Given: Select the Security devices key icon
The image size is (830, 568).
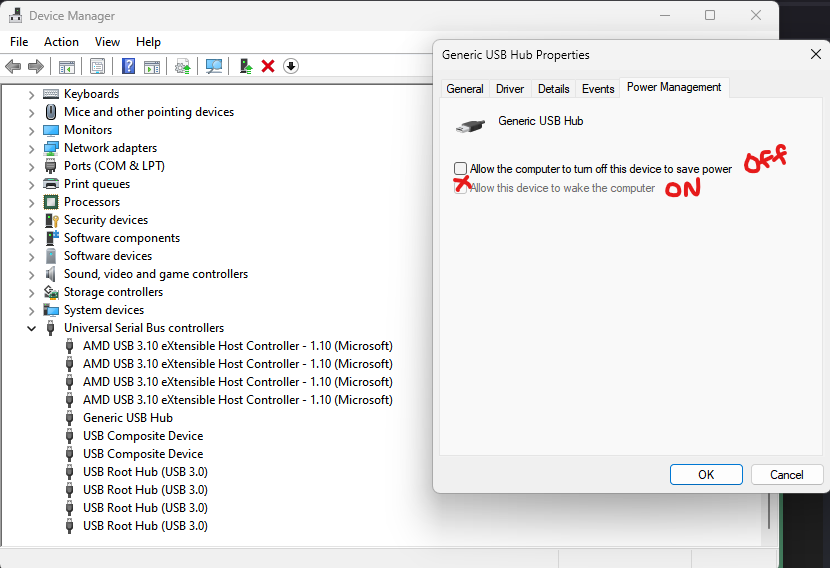Looking at the screenshot, I should pos(51,220).
